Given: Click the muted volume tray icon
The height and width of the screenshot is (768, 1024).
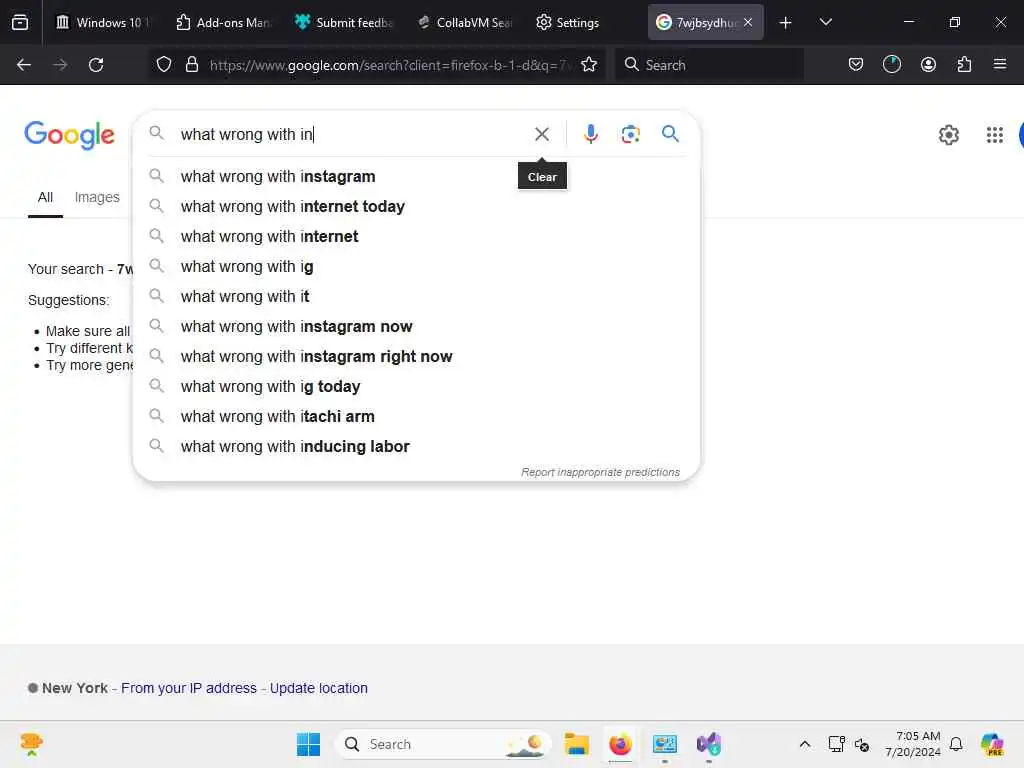Looking at the screenshot, I should point(861,744).
